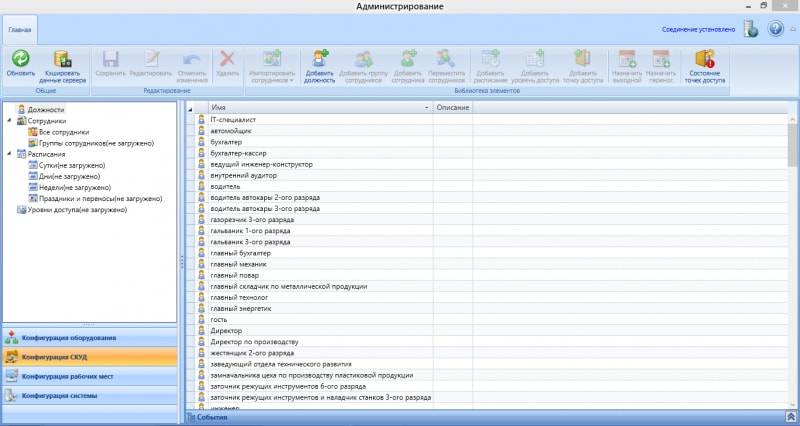
Task: Open Состояние точек доступа
Action: click(705, 64)
